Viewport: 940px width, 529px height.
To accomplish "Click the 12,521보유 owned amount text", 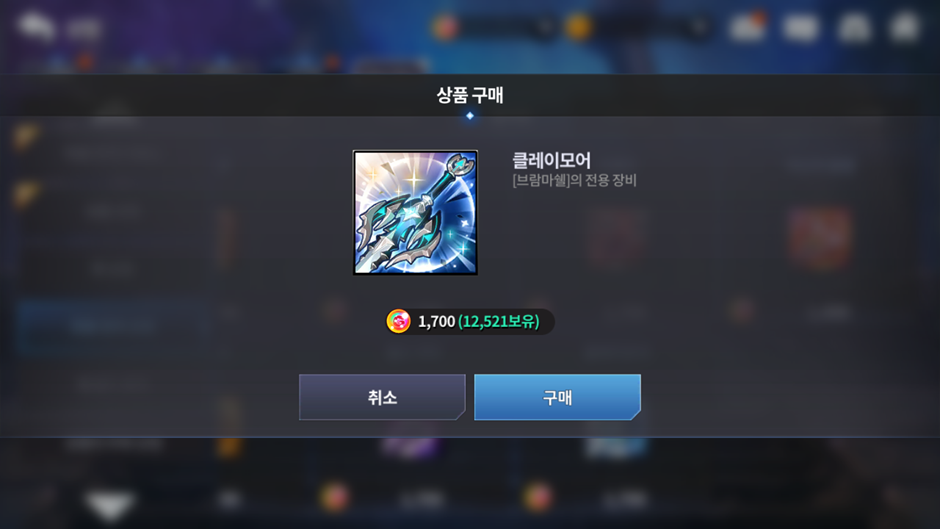I will 499,321.
